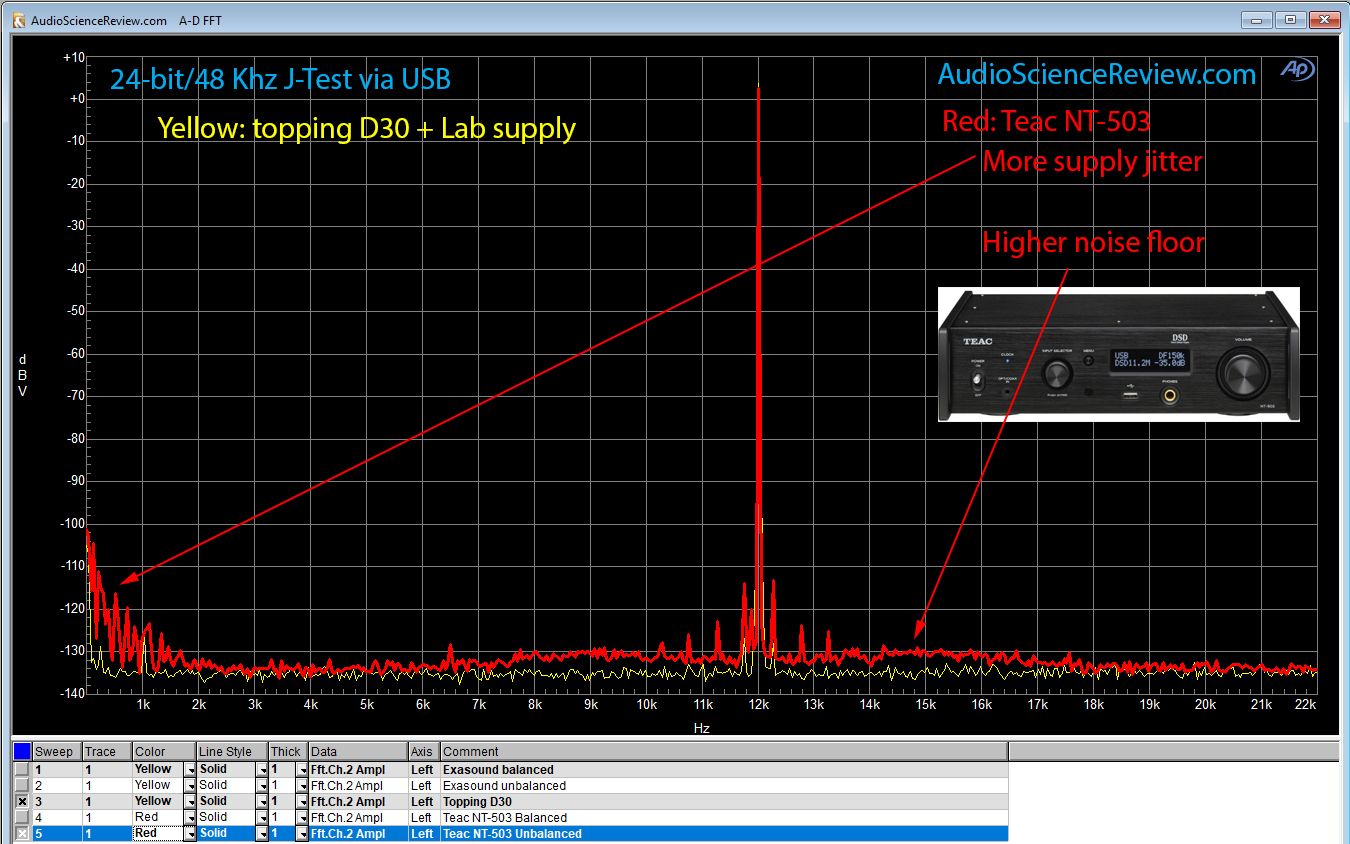Image resolution: width=1350 pixels, height=844 pixels.
Task: Click the -100 label on amplitude axis
Action: [x=74, y=523]
